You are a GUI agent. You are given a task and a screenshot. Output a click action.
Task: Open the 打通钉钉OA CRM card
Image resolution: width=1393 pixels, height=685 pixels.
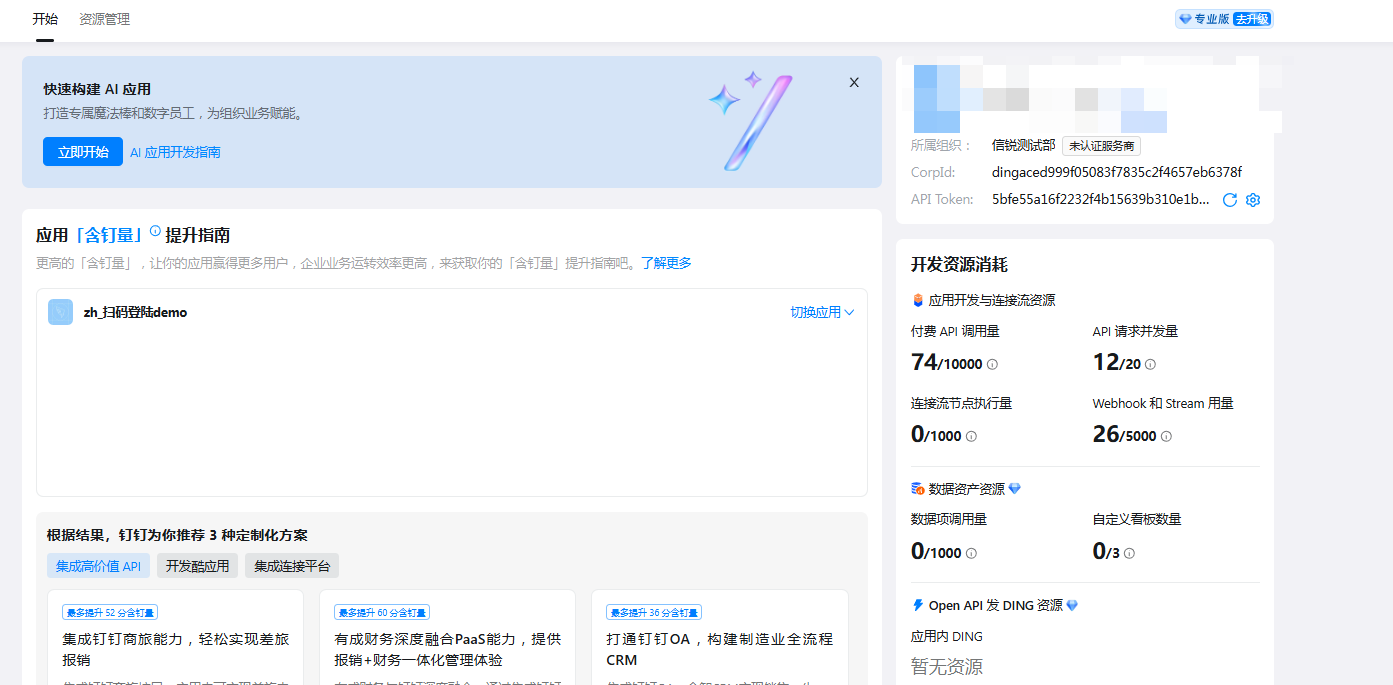[x=720, y=637]
